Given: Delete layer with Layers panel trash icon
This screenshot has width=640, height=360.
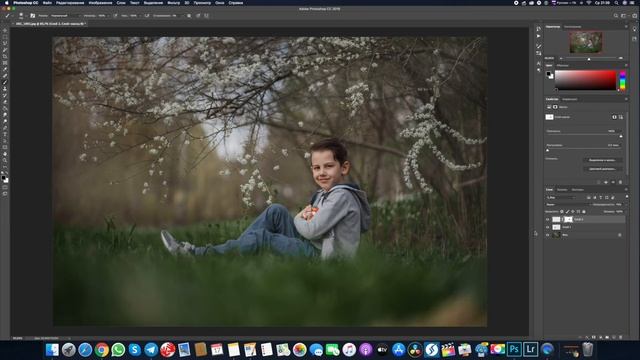Looking at the screenshot, I should (620, 337).
